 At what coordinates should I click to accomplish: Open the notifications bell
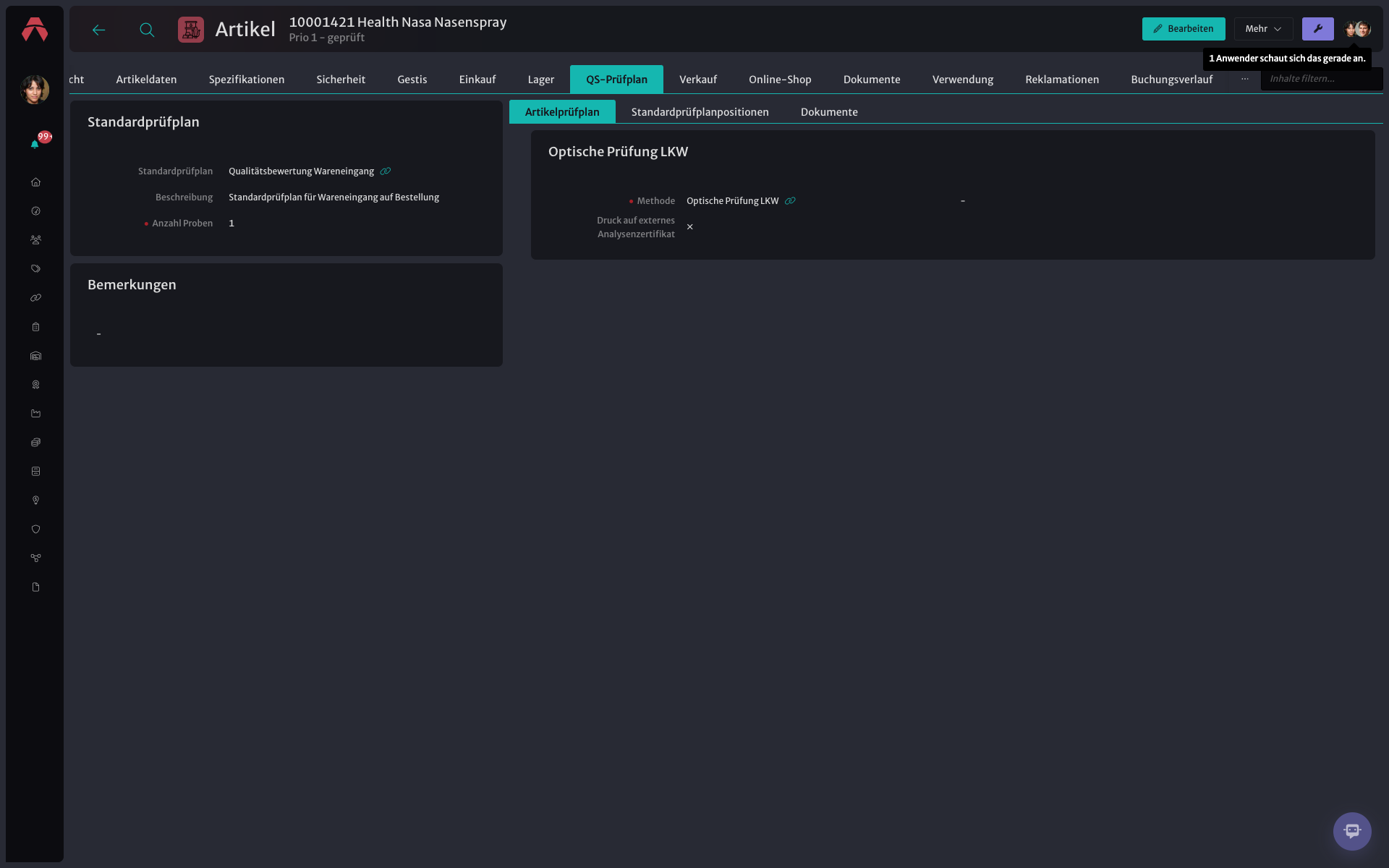35,144
